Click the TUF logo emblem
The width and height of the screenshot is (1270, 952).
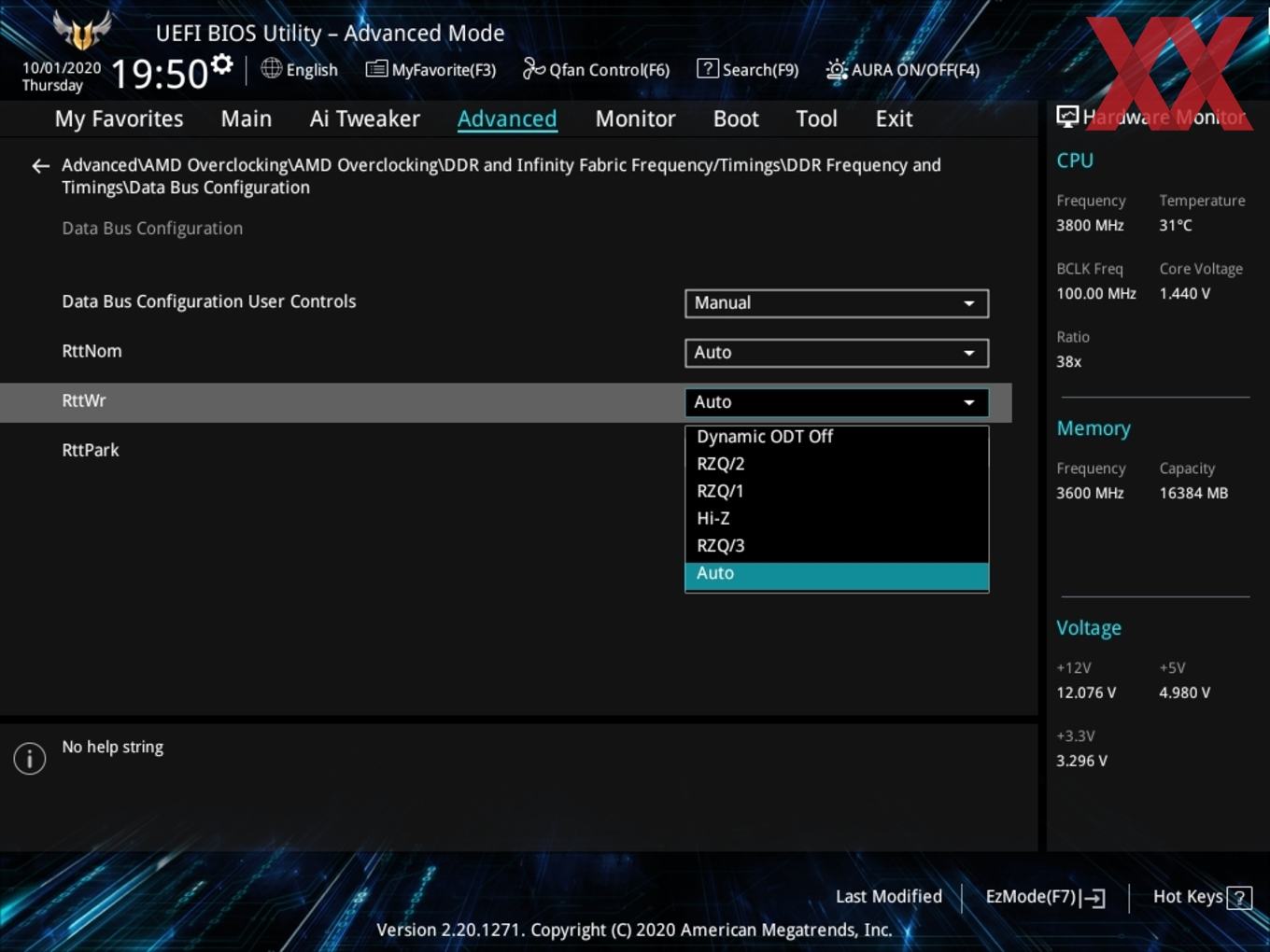coord(82,31)
